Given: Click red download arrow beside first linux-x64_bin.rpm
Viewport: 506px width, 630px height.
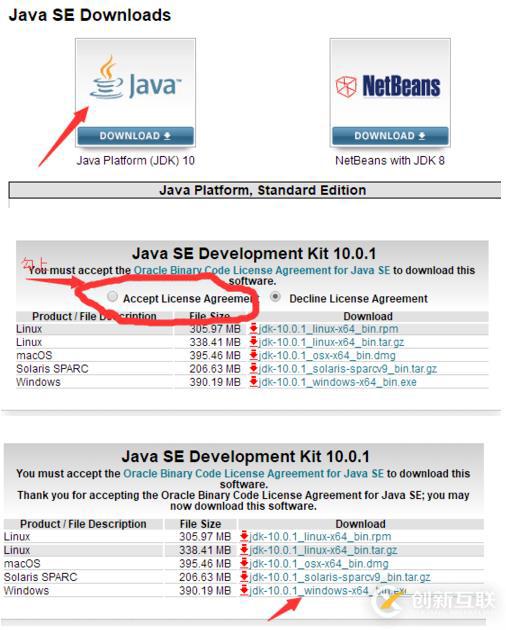Looking at the screenshot, I should [x=253, y=329].
